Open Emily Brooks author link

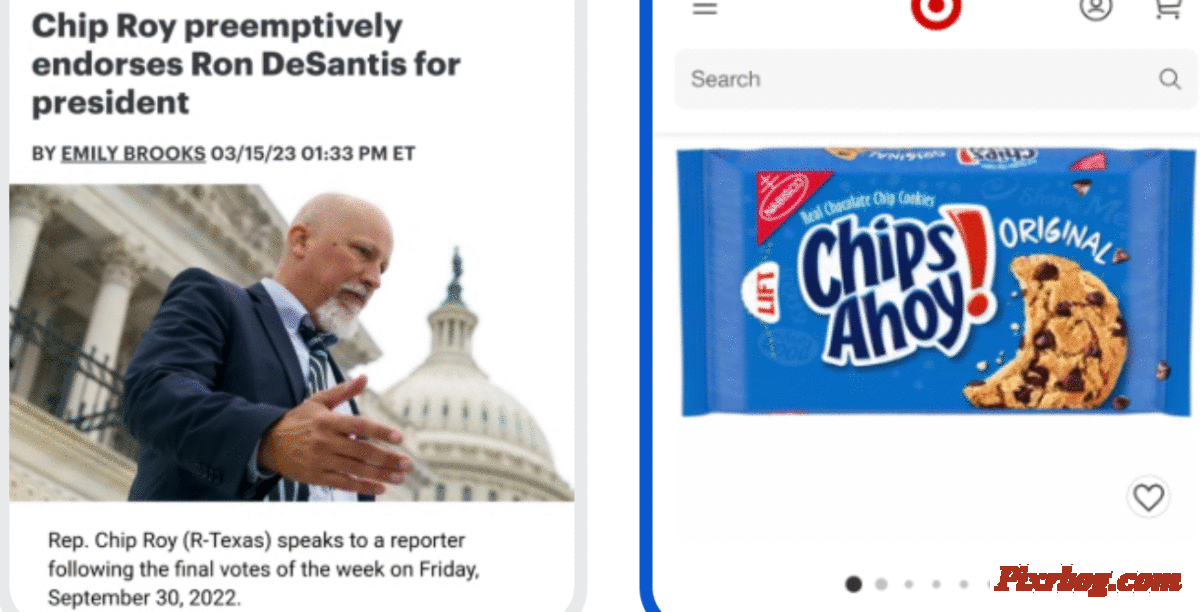133,154
